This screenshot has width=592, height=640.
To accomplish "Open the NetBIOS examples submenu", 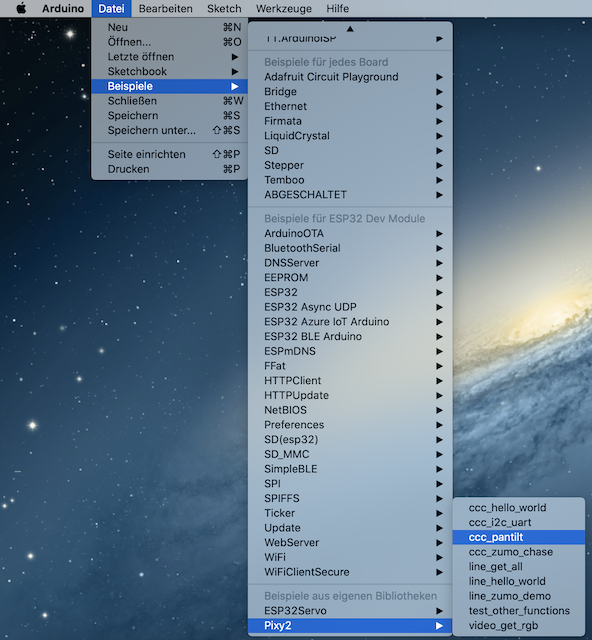I will click(350, 410).
